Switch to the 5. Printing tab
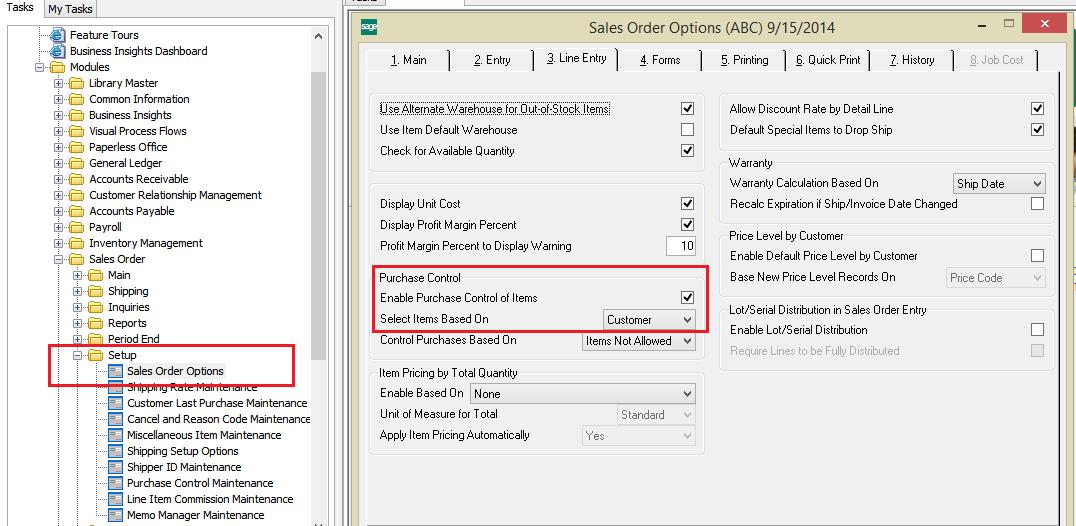 [x=744, y=60]
